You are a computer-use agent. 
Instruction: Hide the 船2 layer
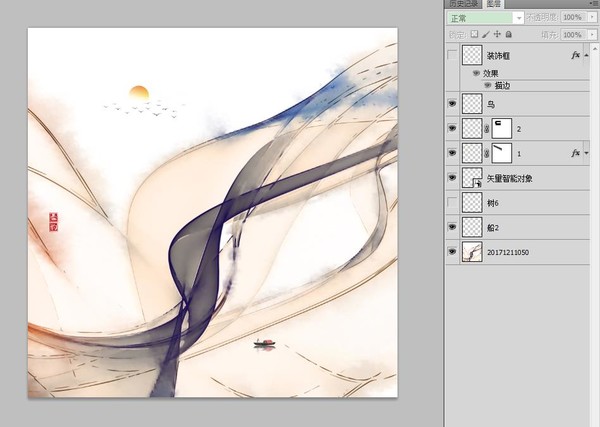click(452, 227)
